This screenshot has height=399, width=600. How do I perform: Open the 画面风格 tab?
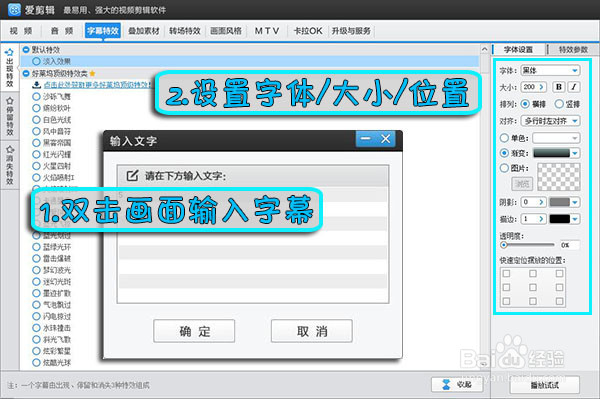click(x=226, y=31)
